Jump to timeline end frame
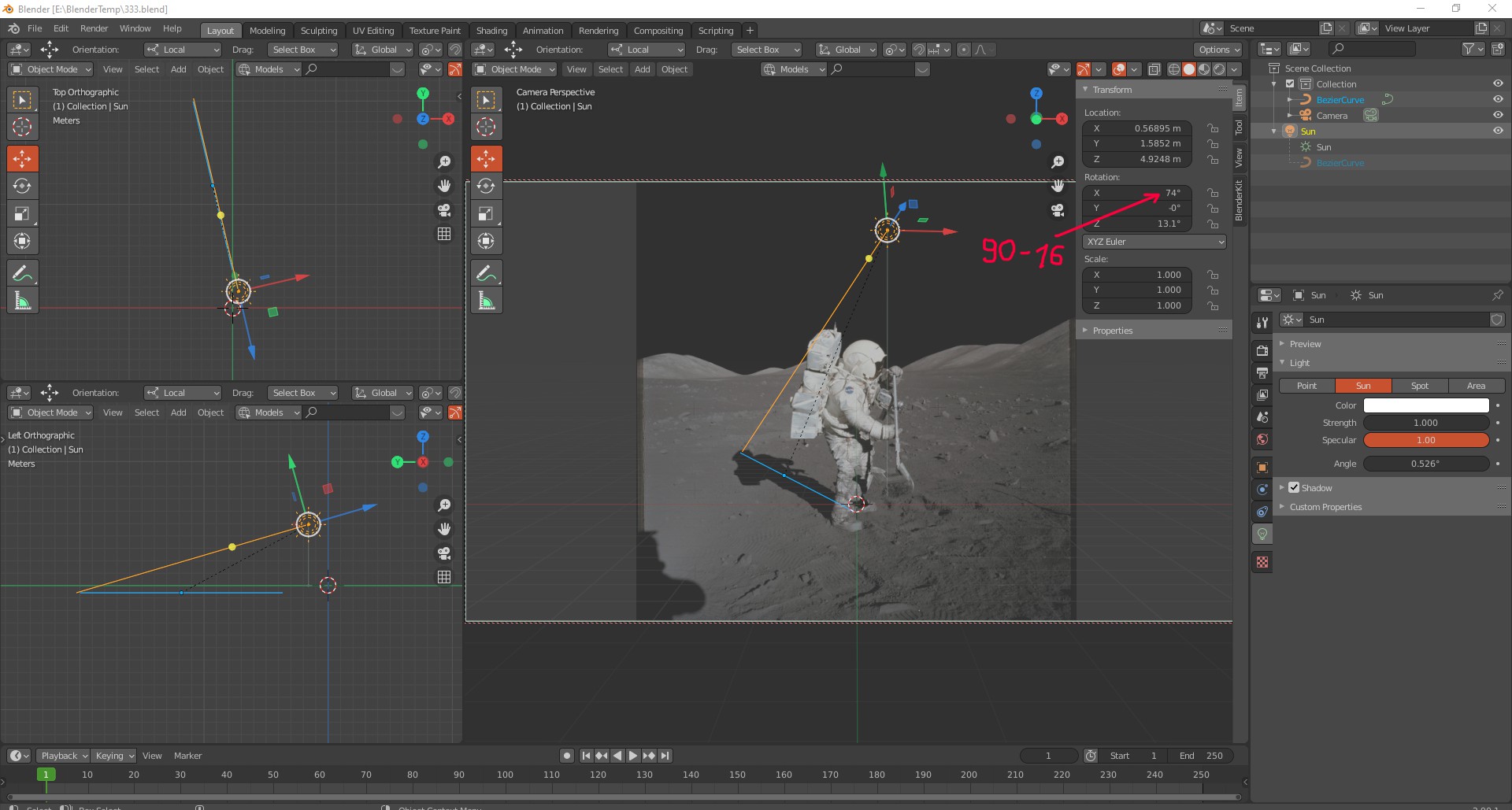This screenshot has height=810, width=1512. [x=665, y=756]
